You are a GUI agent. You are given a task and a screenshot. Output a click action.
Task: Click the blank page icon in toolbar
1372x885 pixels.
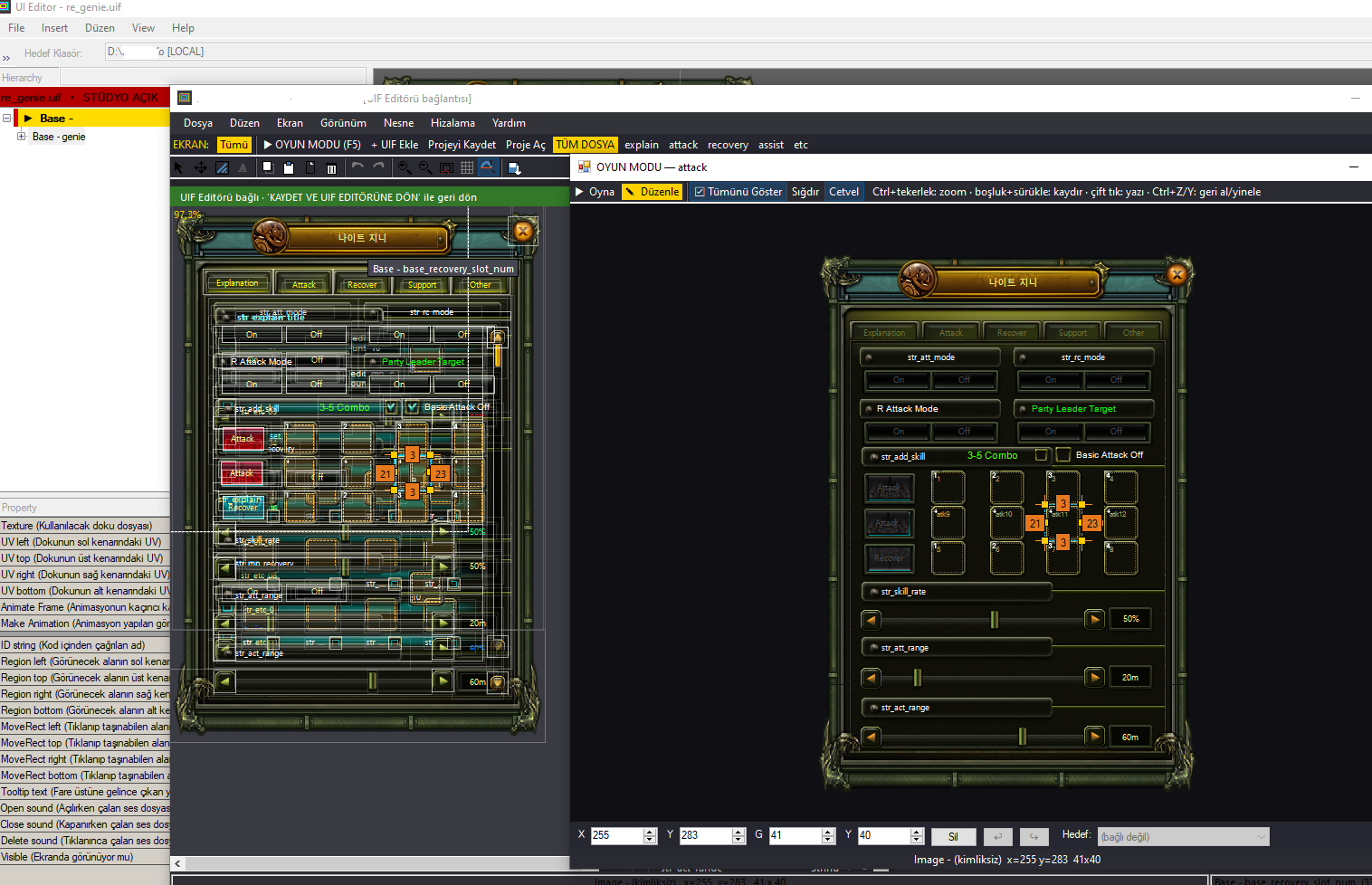pos(310,167)
